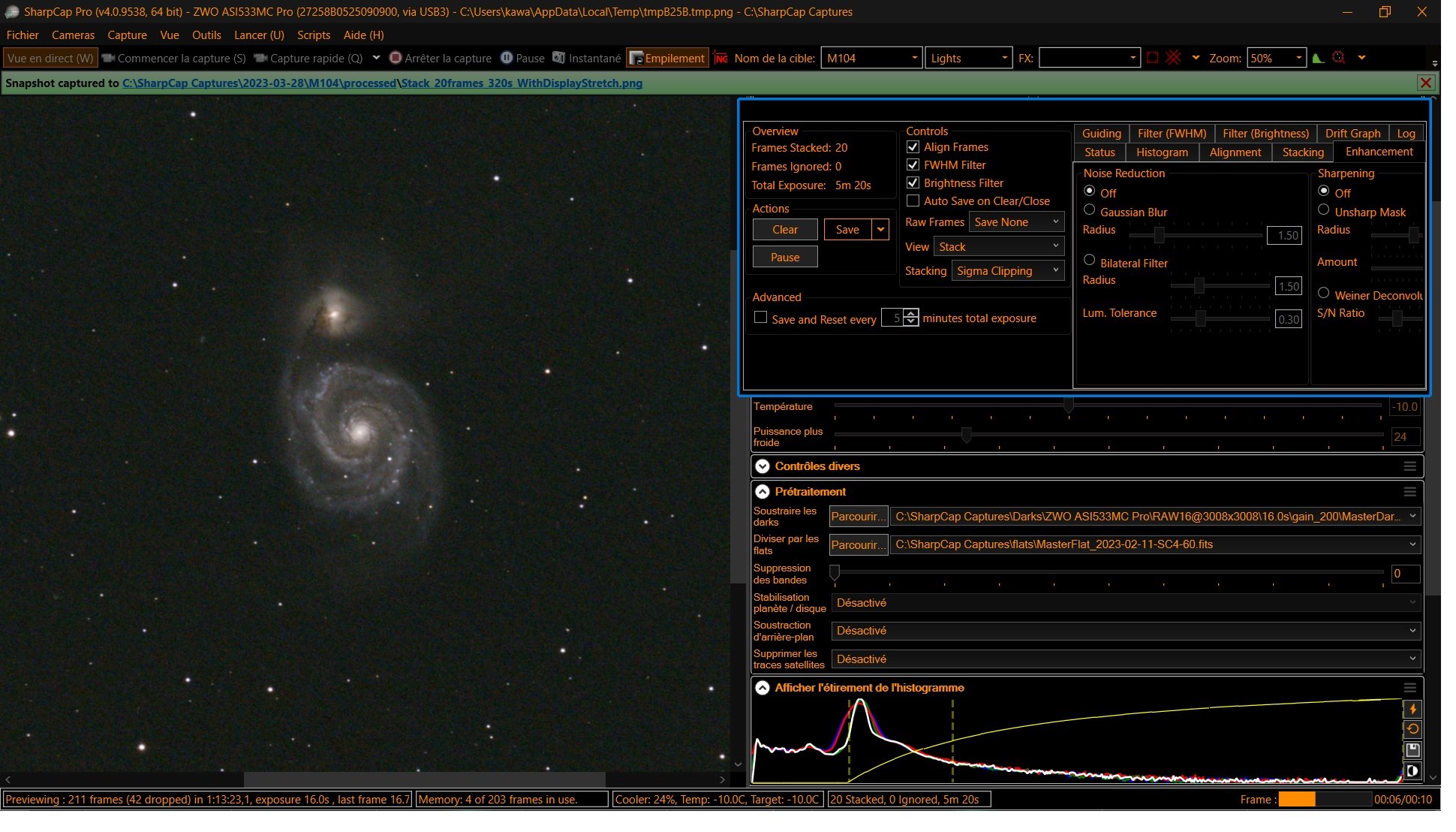
Task: Click the Clear button under Actions
Action: (785, 230)
